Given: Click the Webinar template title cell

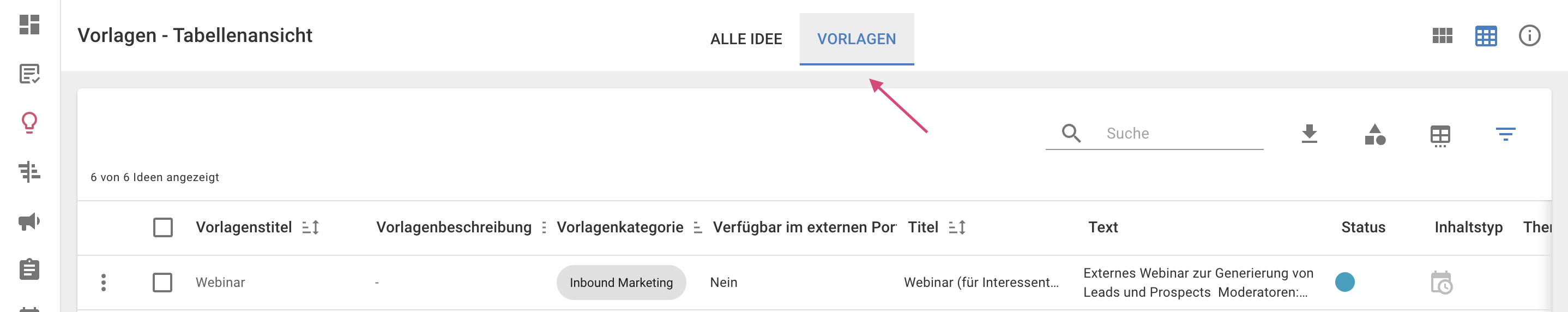Looking at the screenshot, I should 220,282.
